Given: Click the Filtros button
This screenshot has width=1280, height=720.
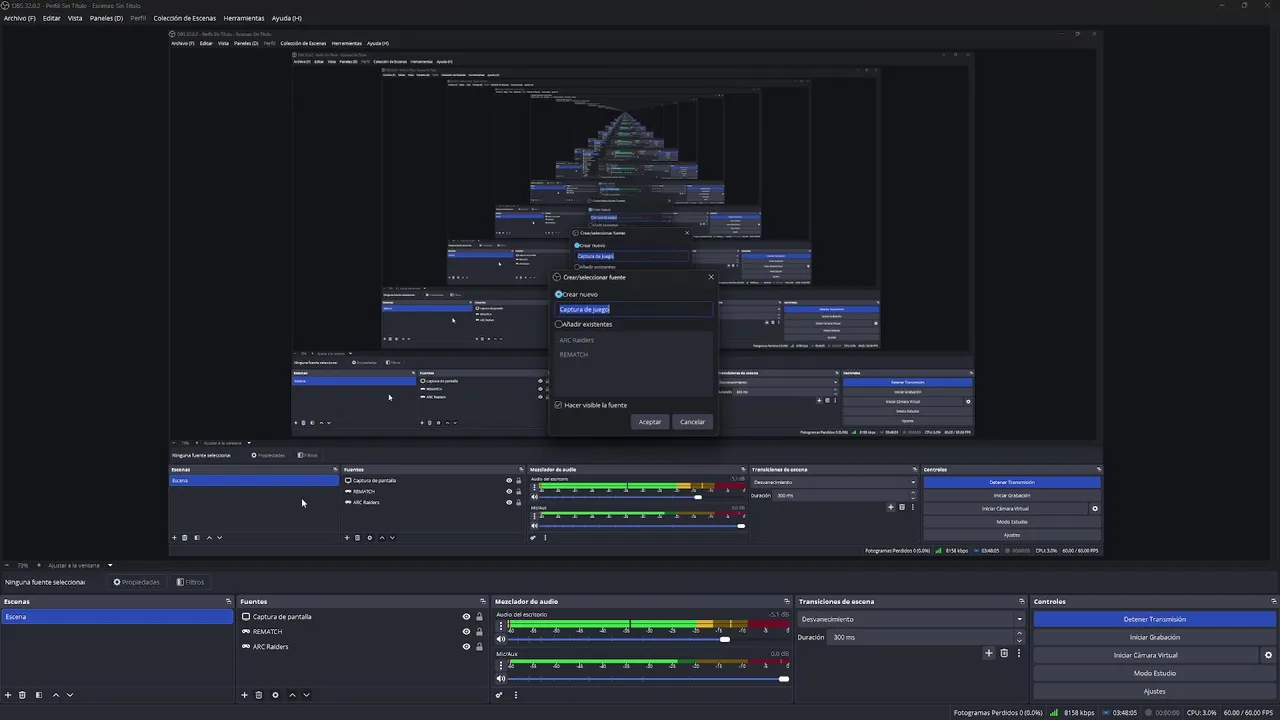Looking at the screenshot, I should tap(190, 582).
